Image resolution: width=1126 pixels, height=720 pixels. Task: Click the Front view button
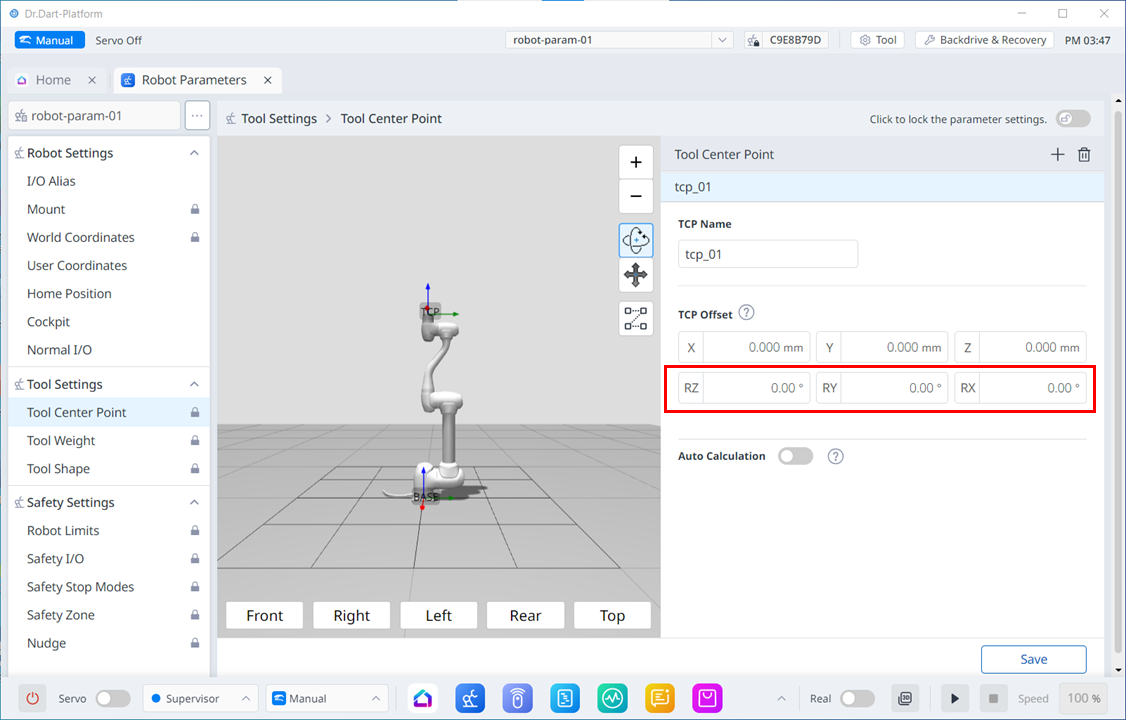point(265,616)
